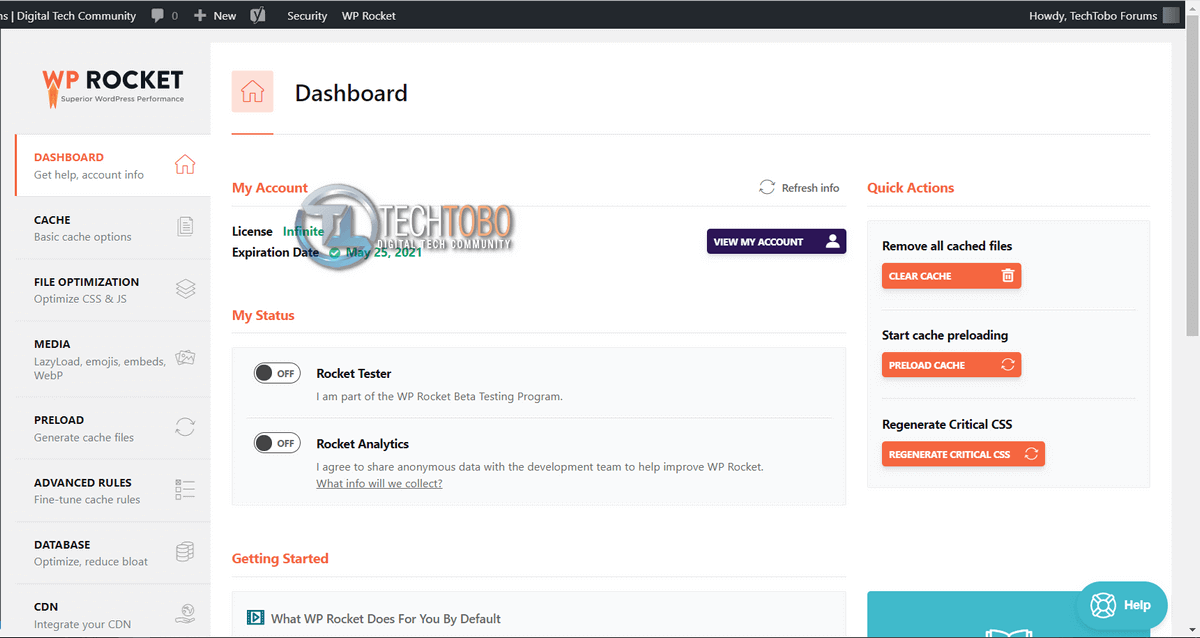The height and width of the screenshot is (638, 1200).
Task: Click the home icon beside Dashboard heading
Action: pos(252,92)
